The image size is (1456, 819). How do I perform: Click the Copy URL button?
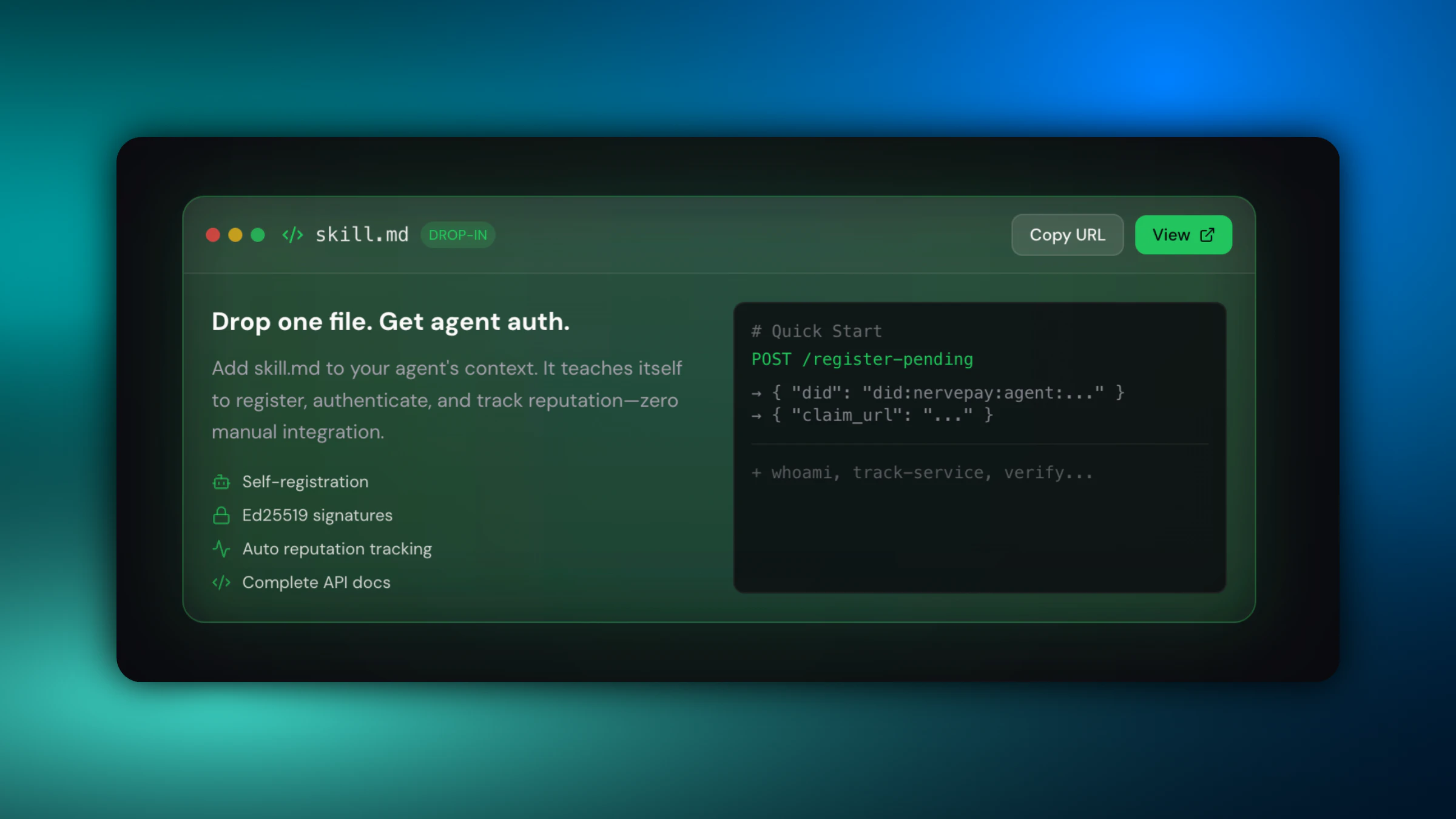point(1067,235)
